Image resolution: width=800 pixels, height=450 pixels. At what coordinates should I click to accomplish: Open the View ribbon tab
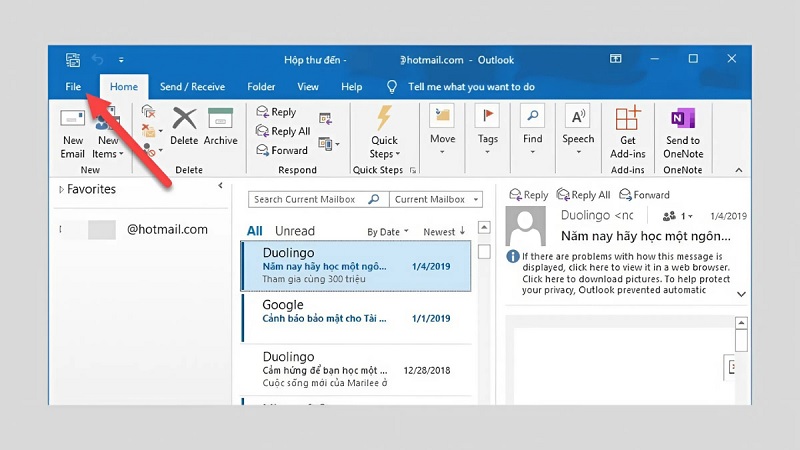tap(308, 87)
